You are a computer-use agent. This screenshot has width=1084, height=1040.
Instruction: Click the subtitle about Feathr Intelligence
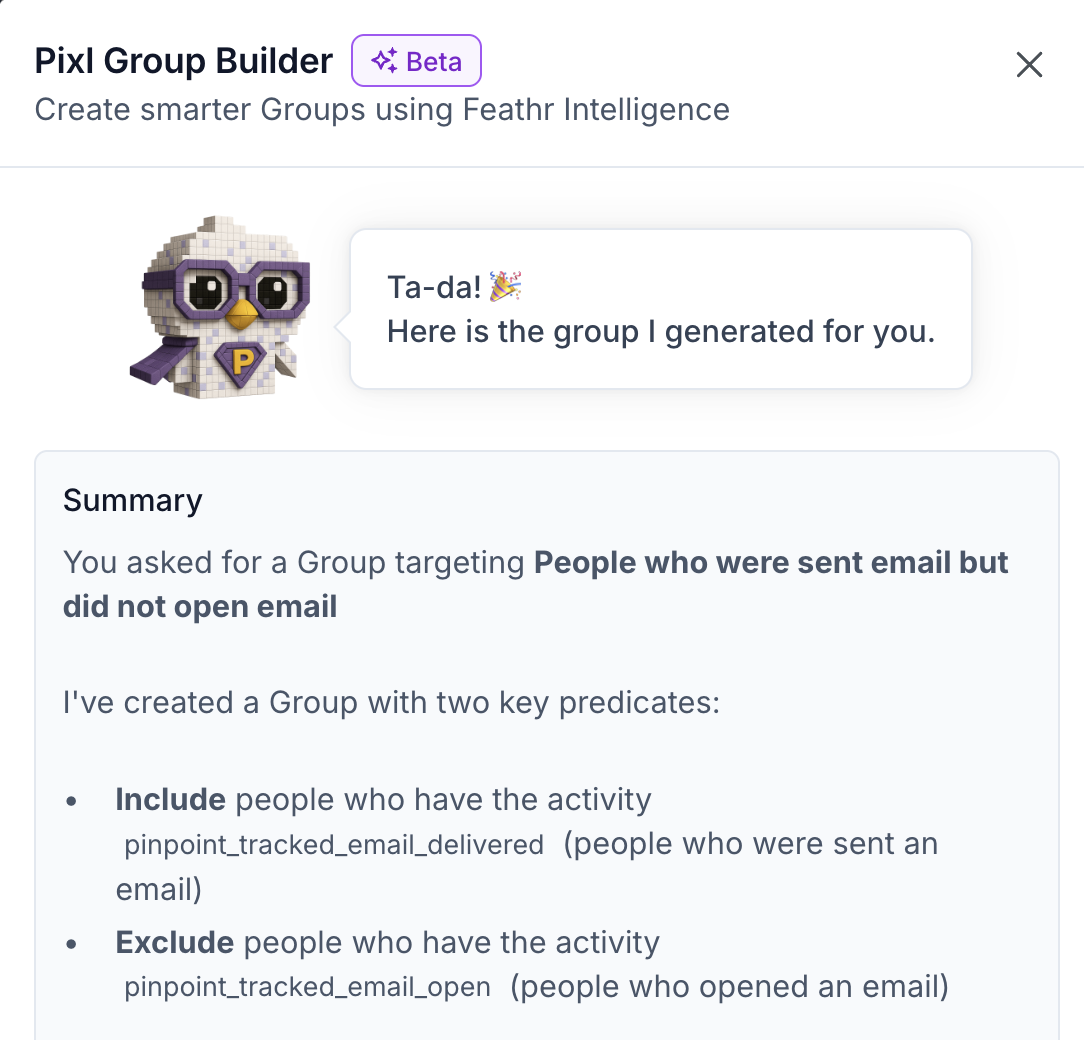[x=382, y=110]
